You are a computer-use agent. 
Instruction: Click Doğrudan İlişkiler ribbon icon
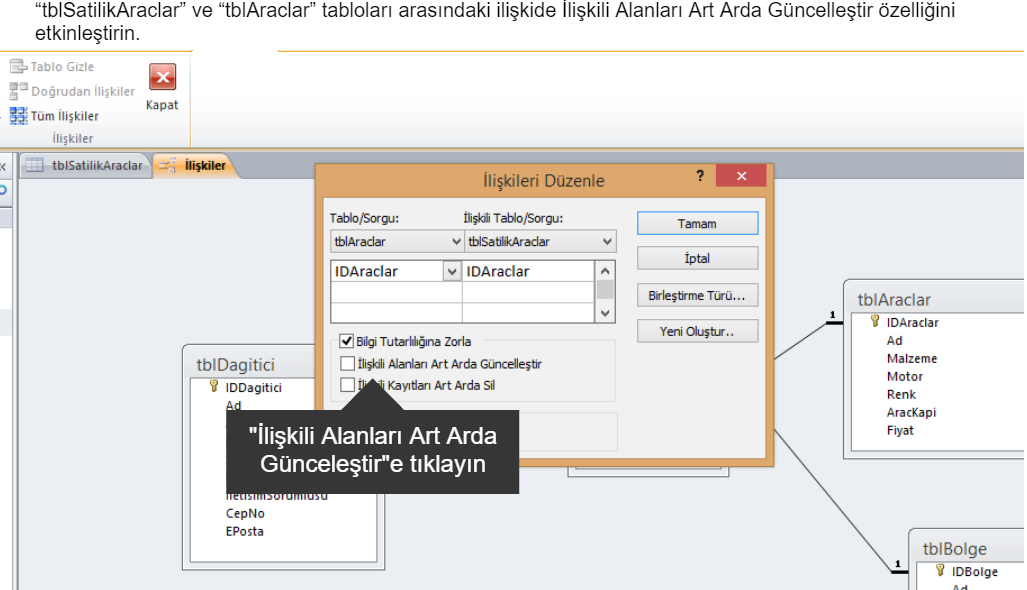18,91
